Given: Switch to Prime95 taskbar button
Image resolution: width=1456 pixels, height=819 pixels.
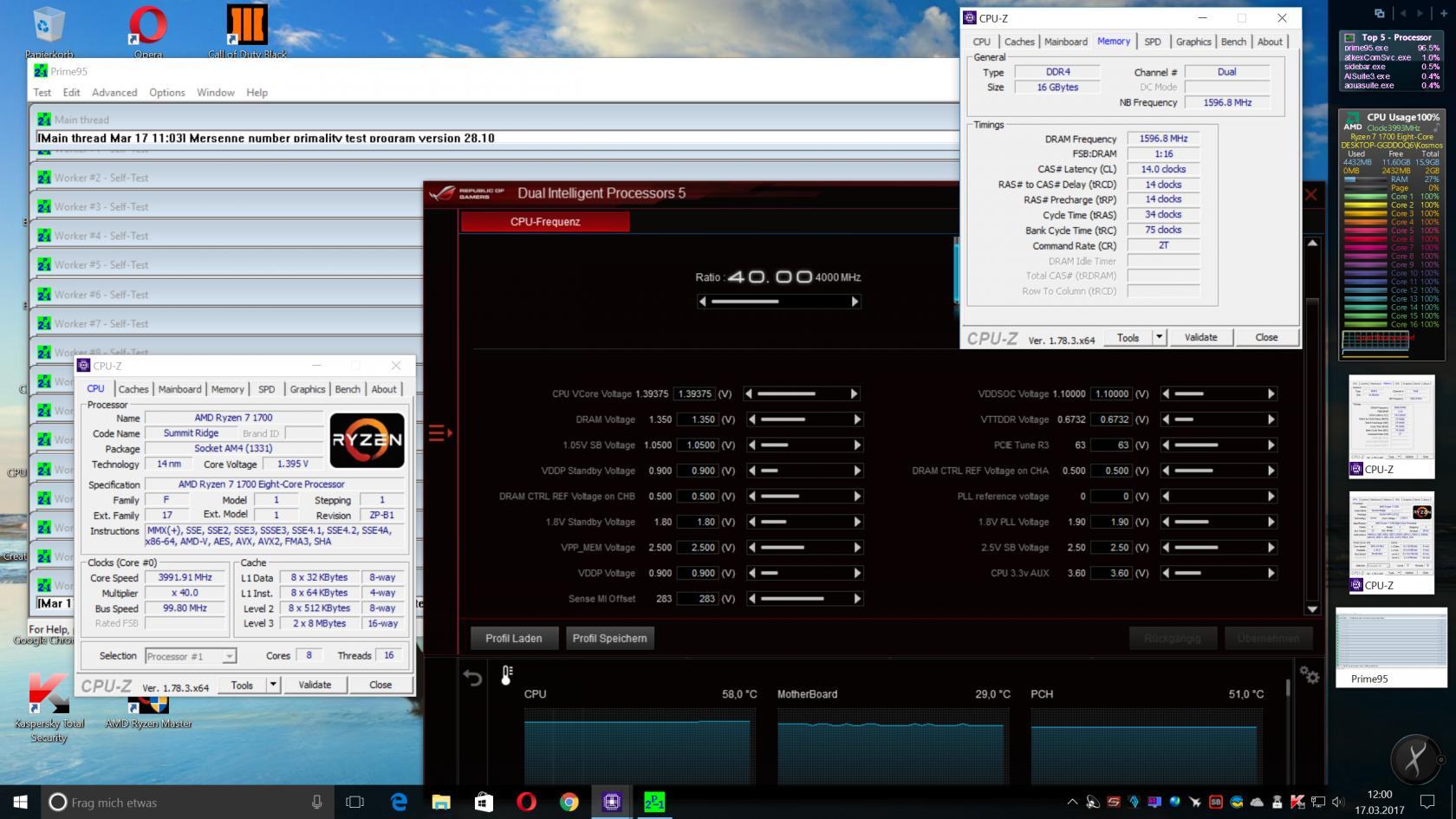Looking at the screenshot, I should [654, 802].
